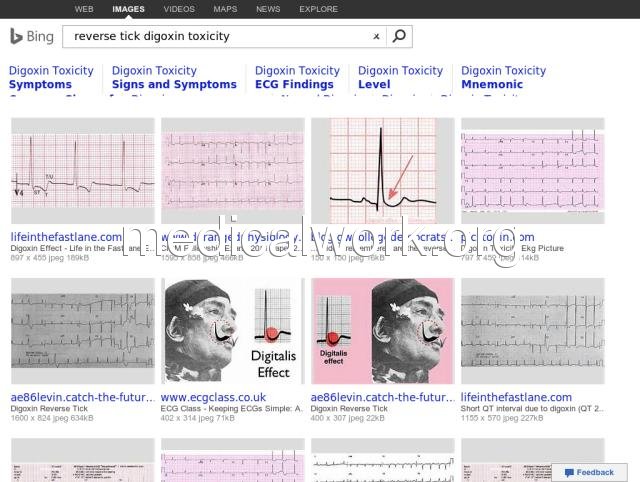This screenshot has width=640, height=482.
Task: Click the Bing logo
Action: (x=32, y=36)
